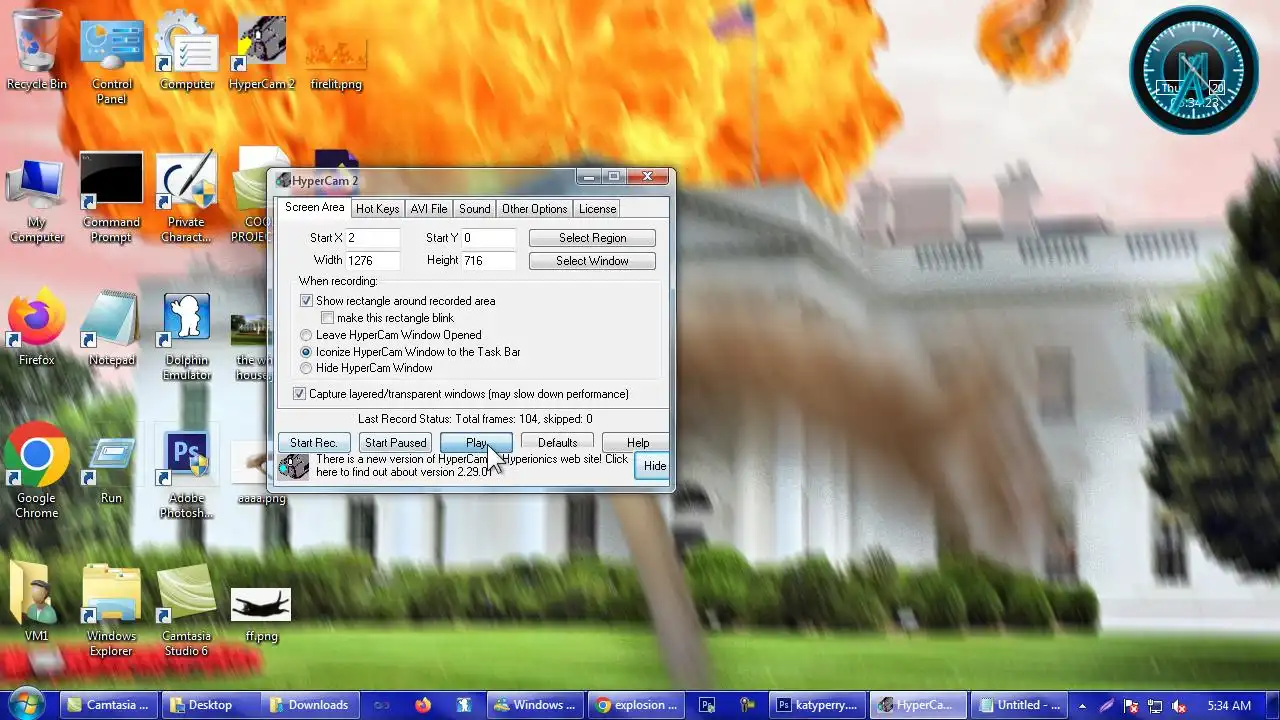Select the Command Prompt shortcut icon
The image size is (1280, 720).
112,198
